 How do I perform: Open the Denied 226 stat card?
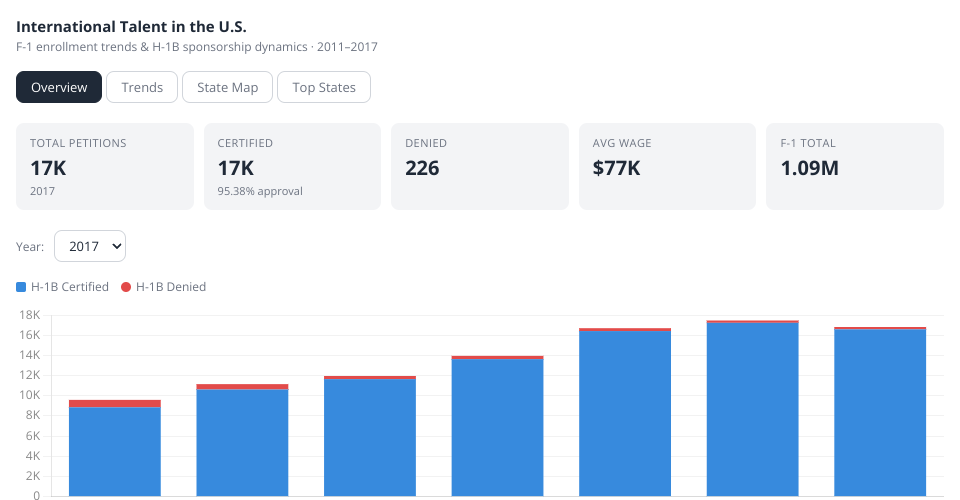pos(479,166)
